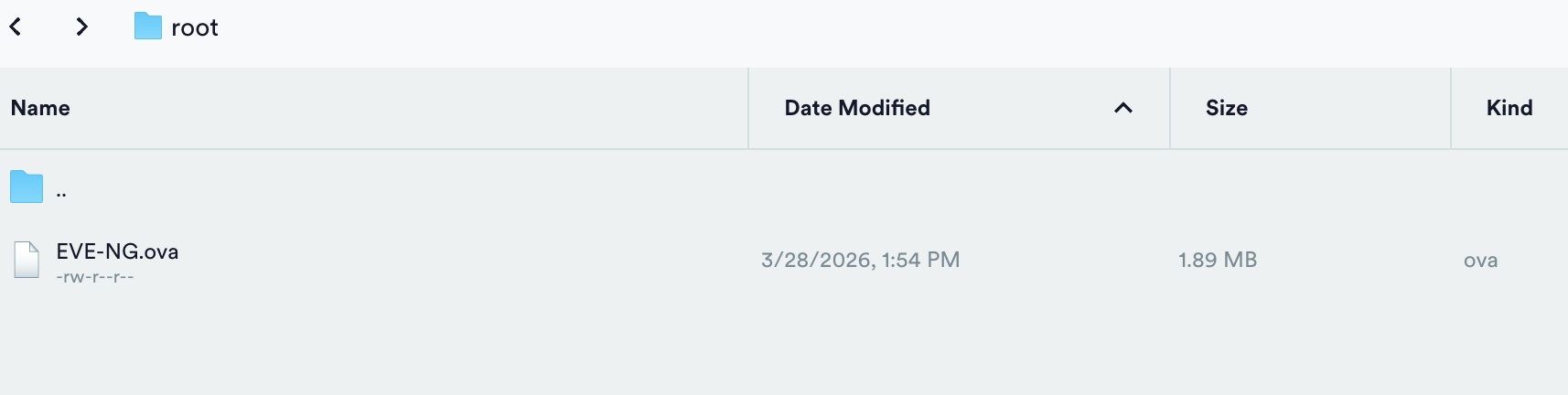
Task: Select the EVE-NG.ova file name
Action: click(117, 251)
